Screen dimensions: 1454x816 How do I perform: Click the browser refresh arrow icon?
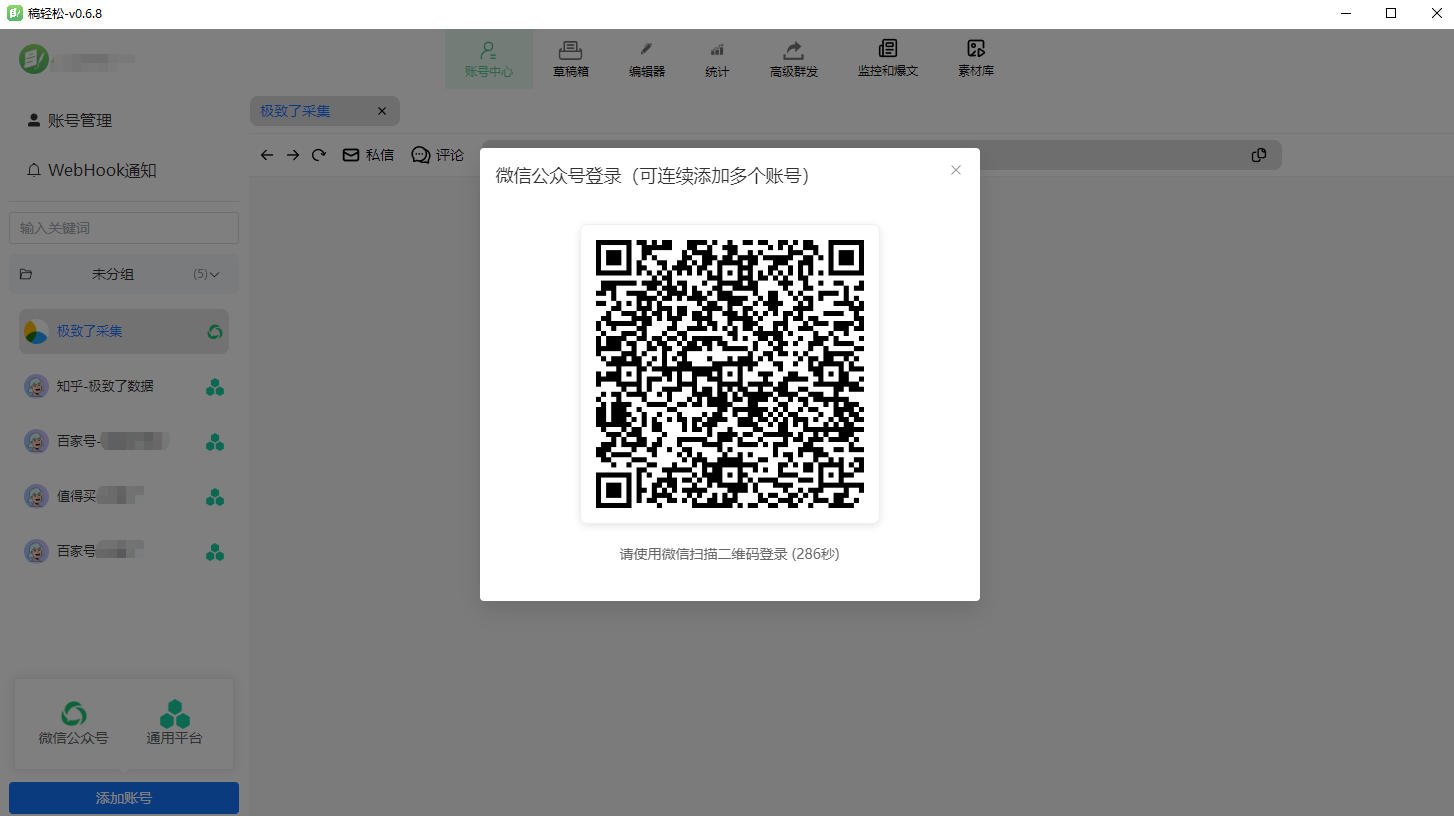[319, 155]
